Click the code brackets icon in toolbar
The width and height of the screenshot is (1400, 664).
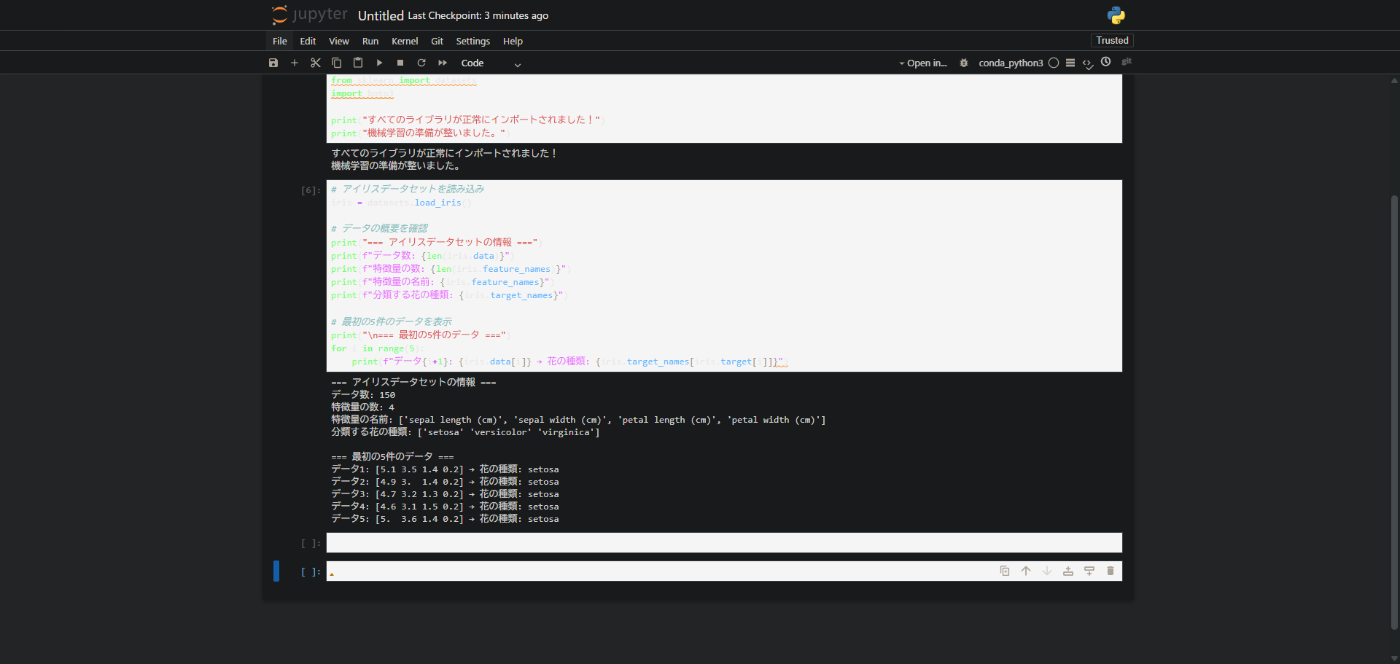coord(1088,63)
